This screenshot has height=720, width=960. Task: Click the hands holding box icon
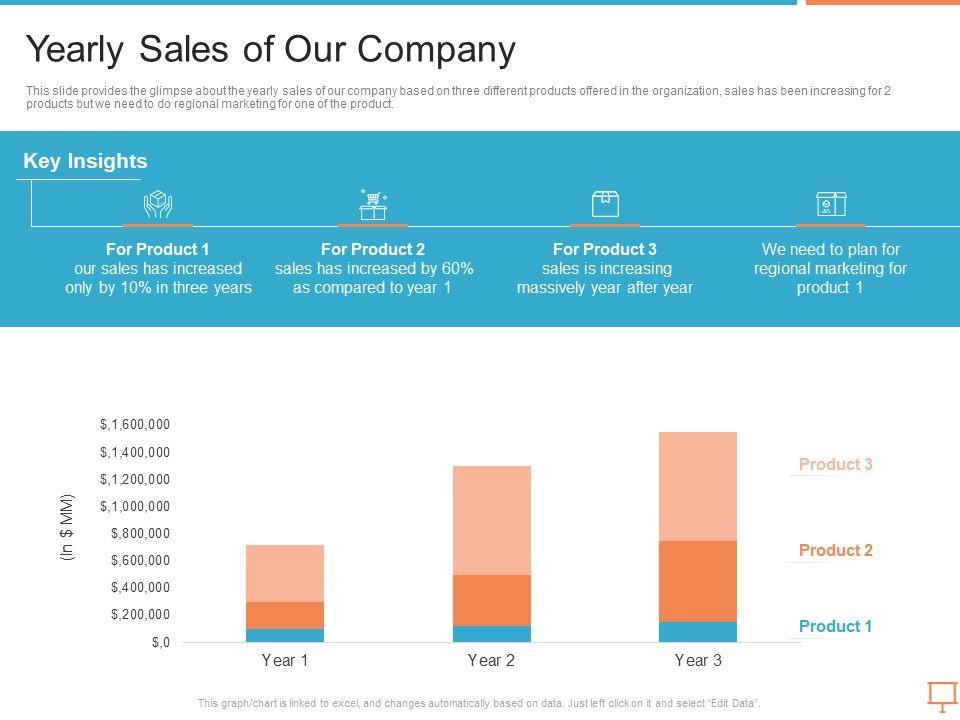click(158, 204)
